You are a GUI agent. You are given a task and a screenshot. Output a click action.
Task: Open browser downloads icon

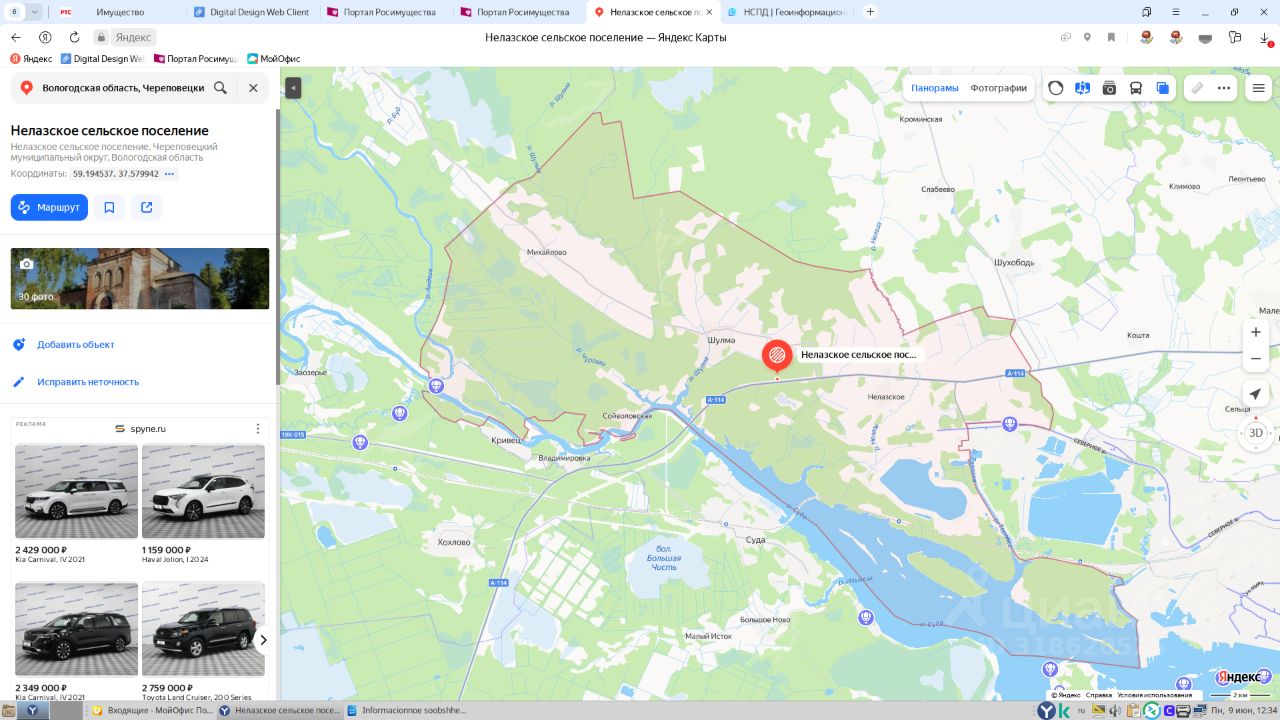point(1265,37)
